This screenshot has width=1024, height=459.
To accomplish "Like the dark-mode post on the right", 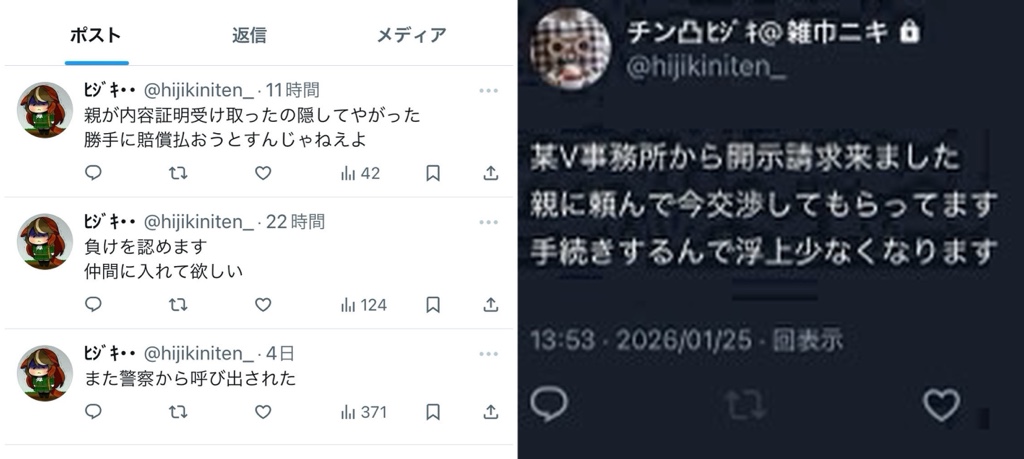I will pyautogui.click(x=941, y=404).
